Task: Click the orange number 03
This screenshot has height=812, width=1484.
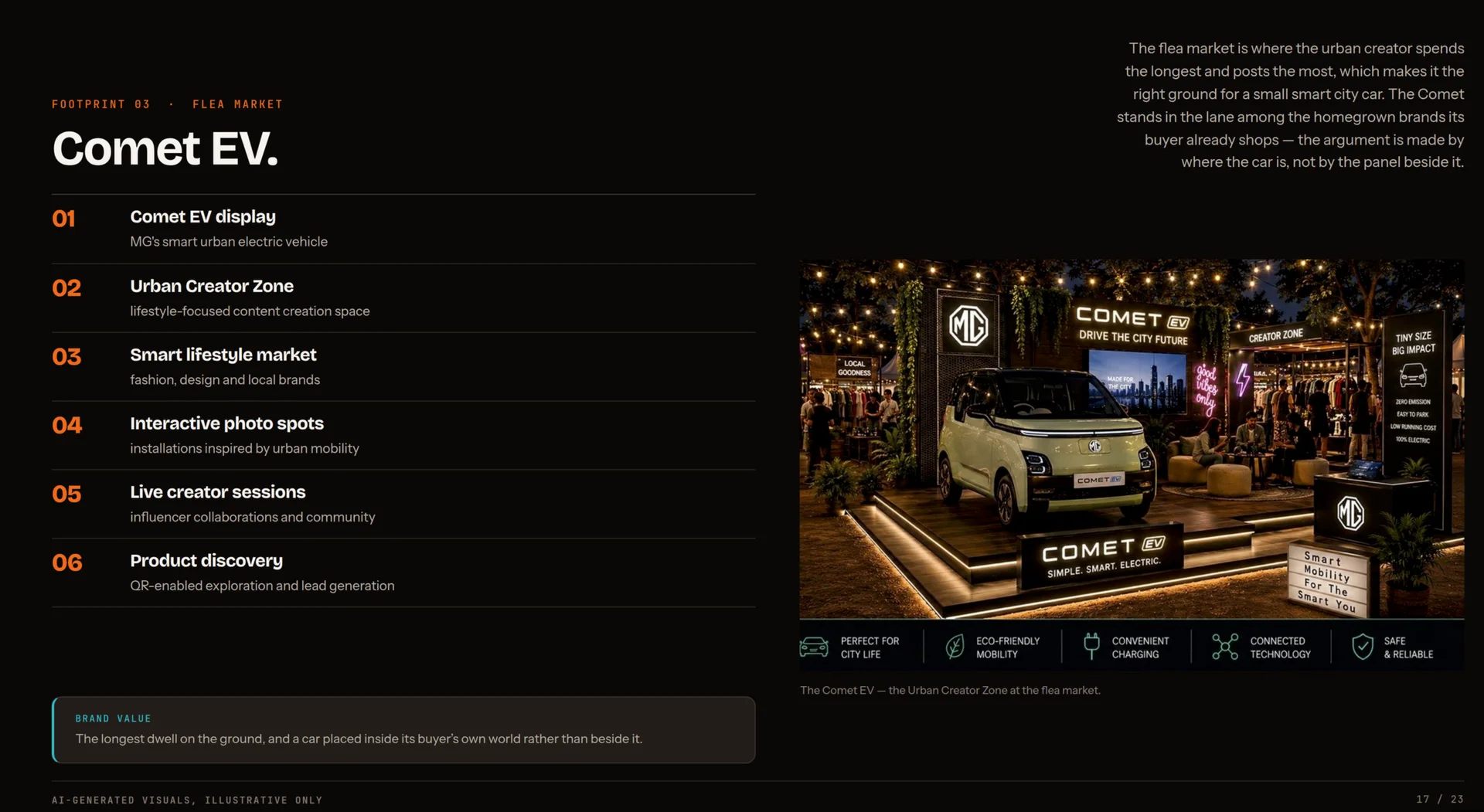Action: (66, 357)
